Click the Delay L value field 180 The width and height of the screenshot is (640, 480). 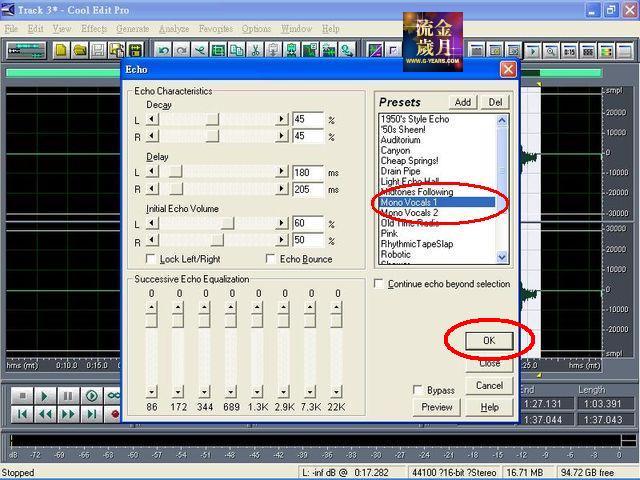point(308,173)
